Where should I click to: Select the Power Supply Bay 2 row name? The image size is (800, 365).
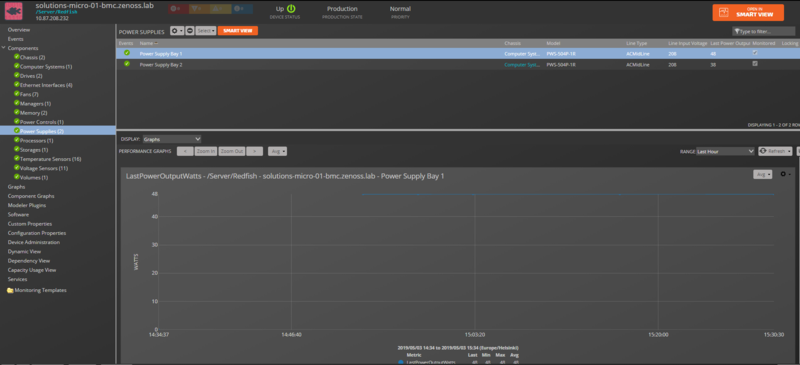(x=161, y=65)
